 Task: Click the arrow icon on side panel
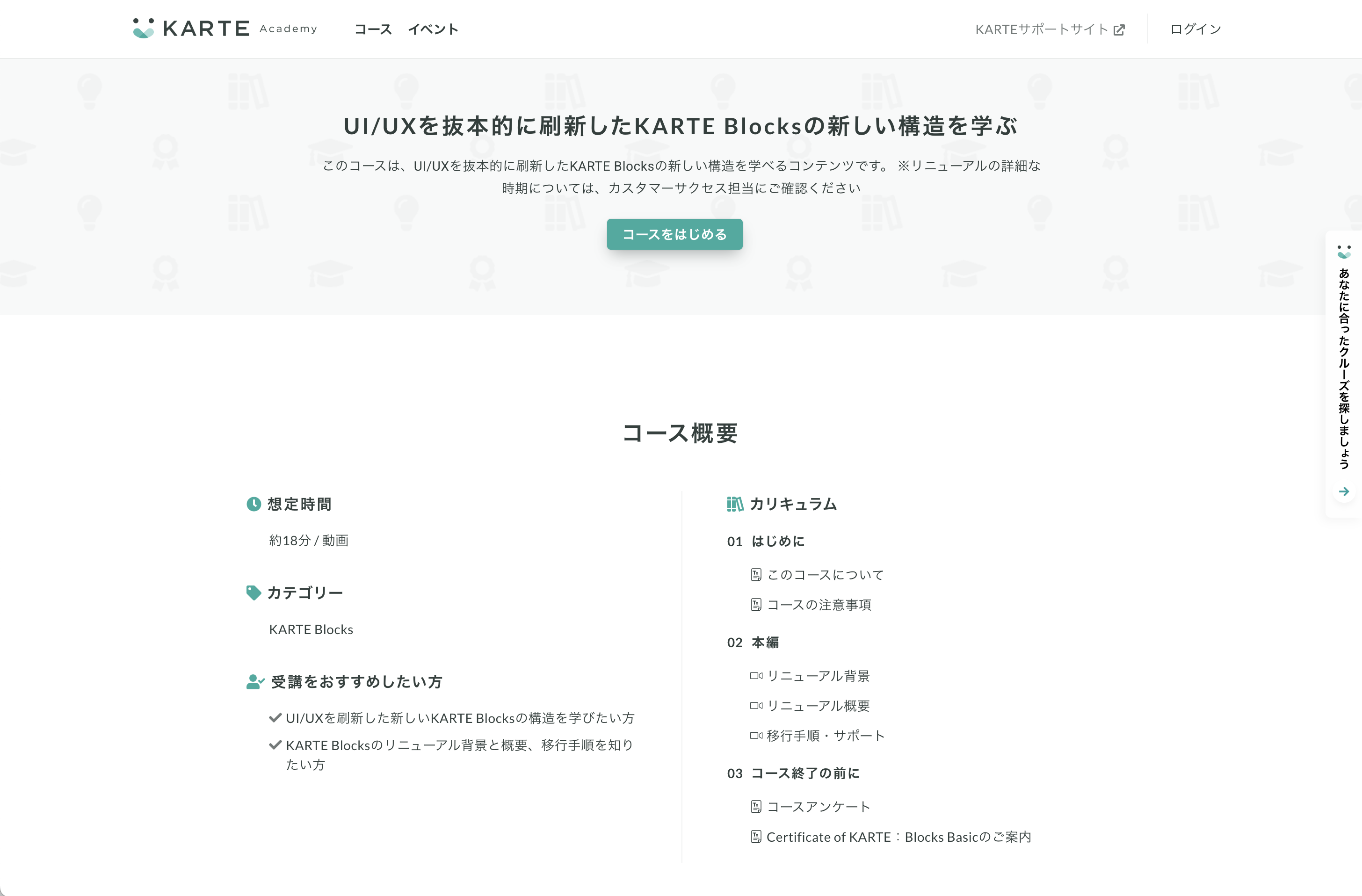[x=1344, y=491]
